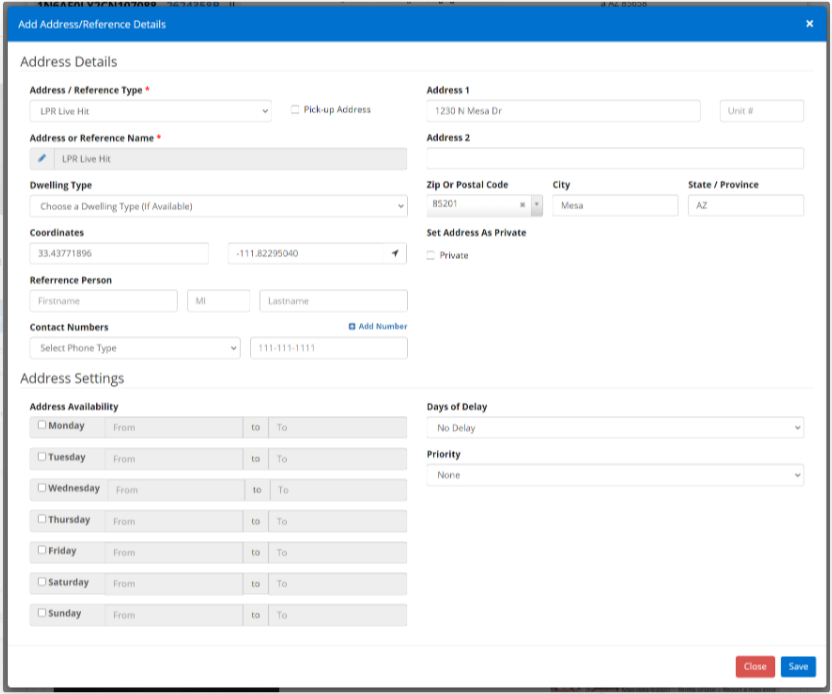Click the Monday From time field
The width and height of the screenshot is (832, 694).
(174, 427)
